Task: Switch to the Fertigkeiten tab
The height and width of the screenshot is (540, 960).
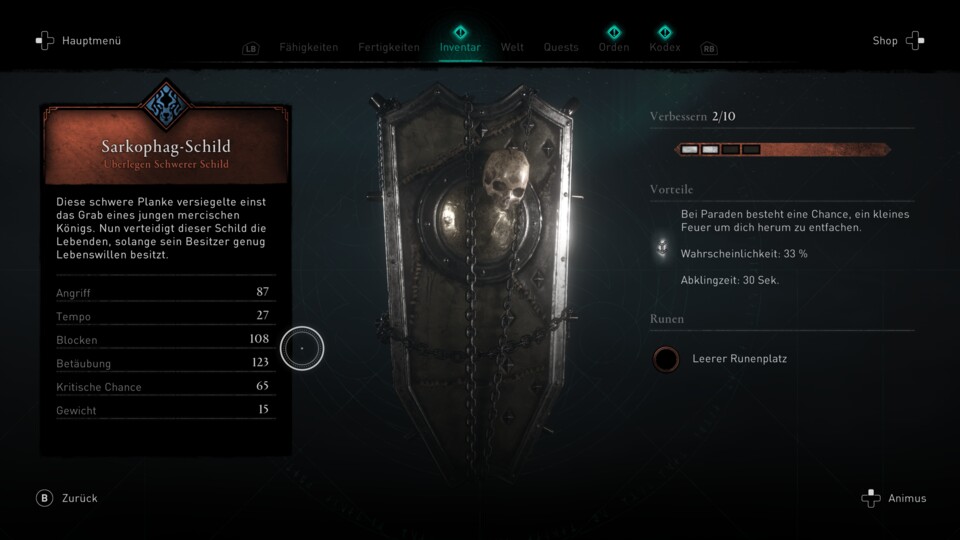Action: click(389, 47)
